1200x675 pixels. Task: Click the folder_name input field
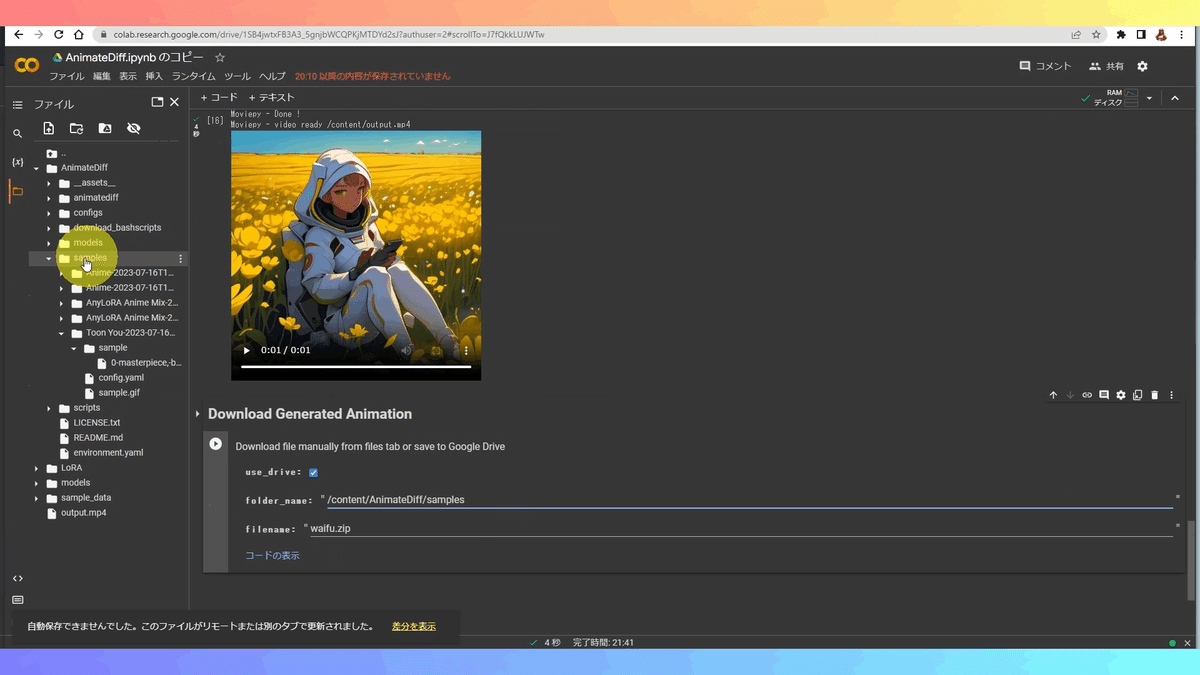pyautogui.click(x=749, y=499)
